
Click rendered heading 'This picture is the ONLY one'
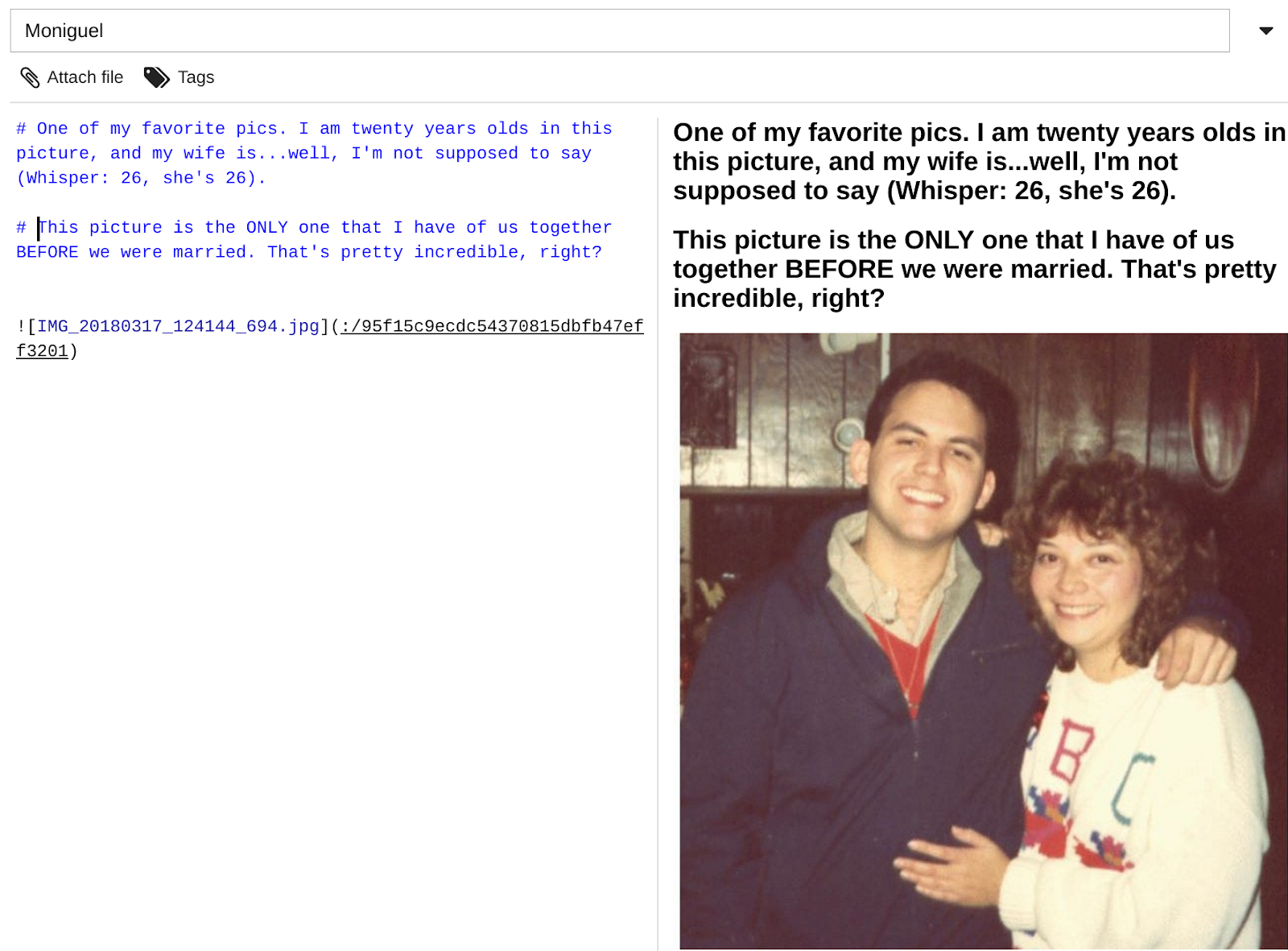click(x=974, y=269)
